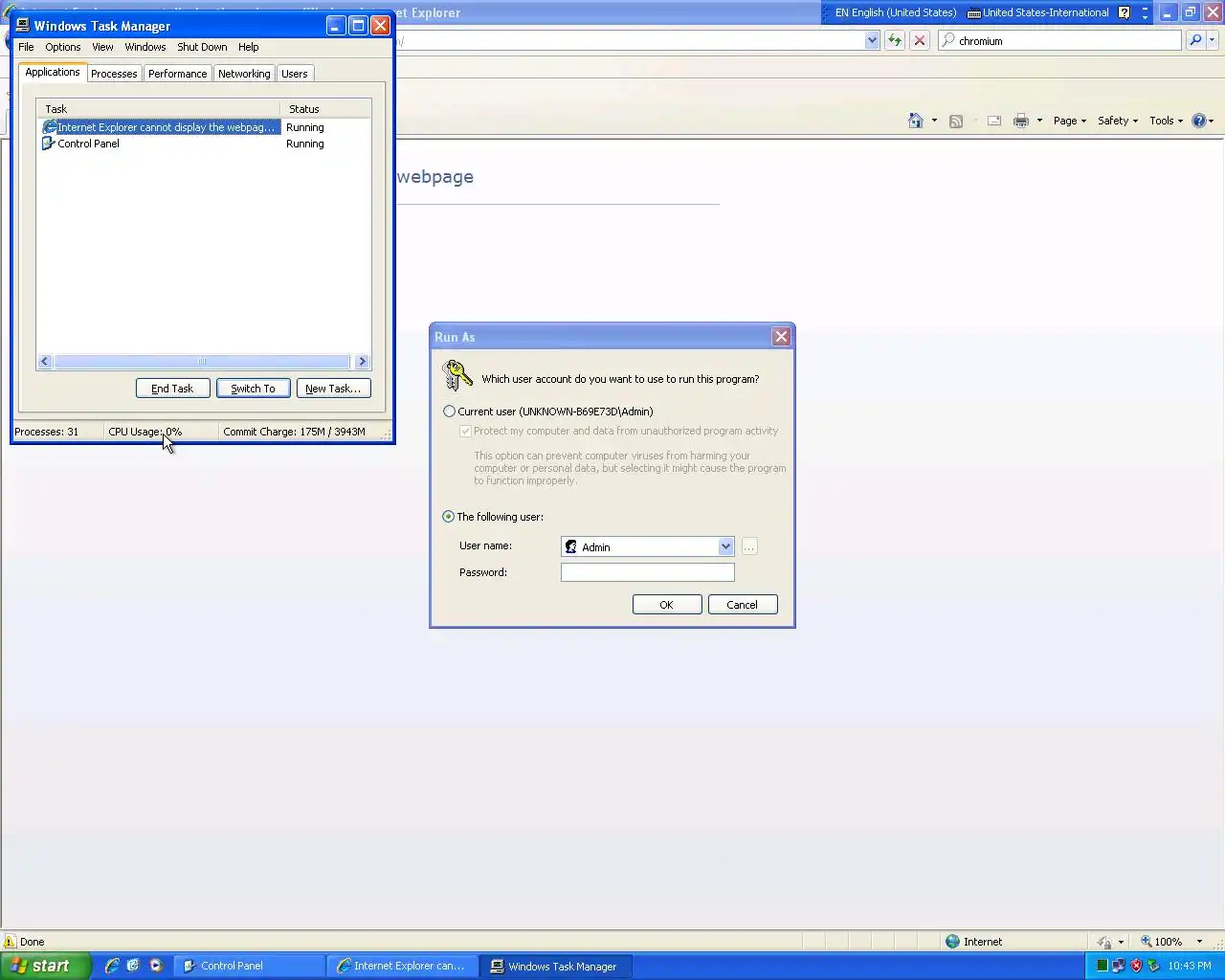Select the Applications tab
The image size is (1225, 980).
click(53, 72)
